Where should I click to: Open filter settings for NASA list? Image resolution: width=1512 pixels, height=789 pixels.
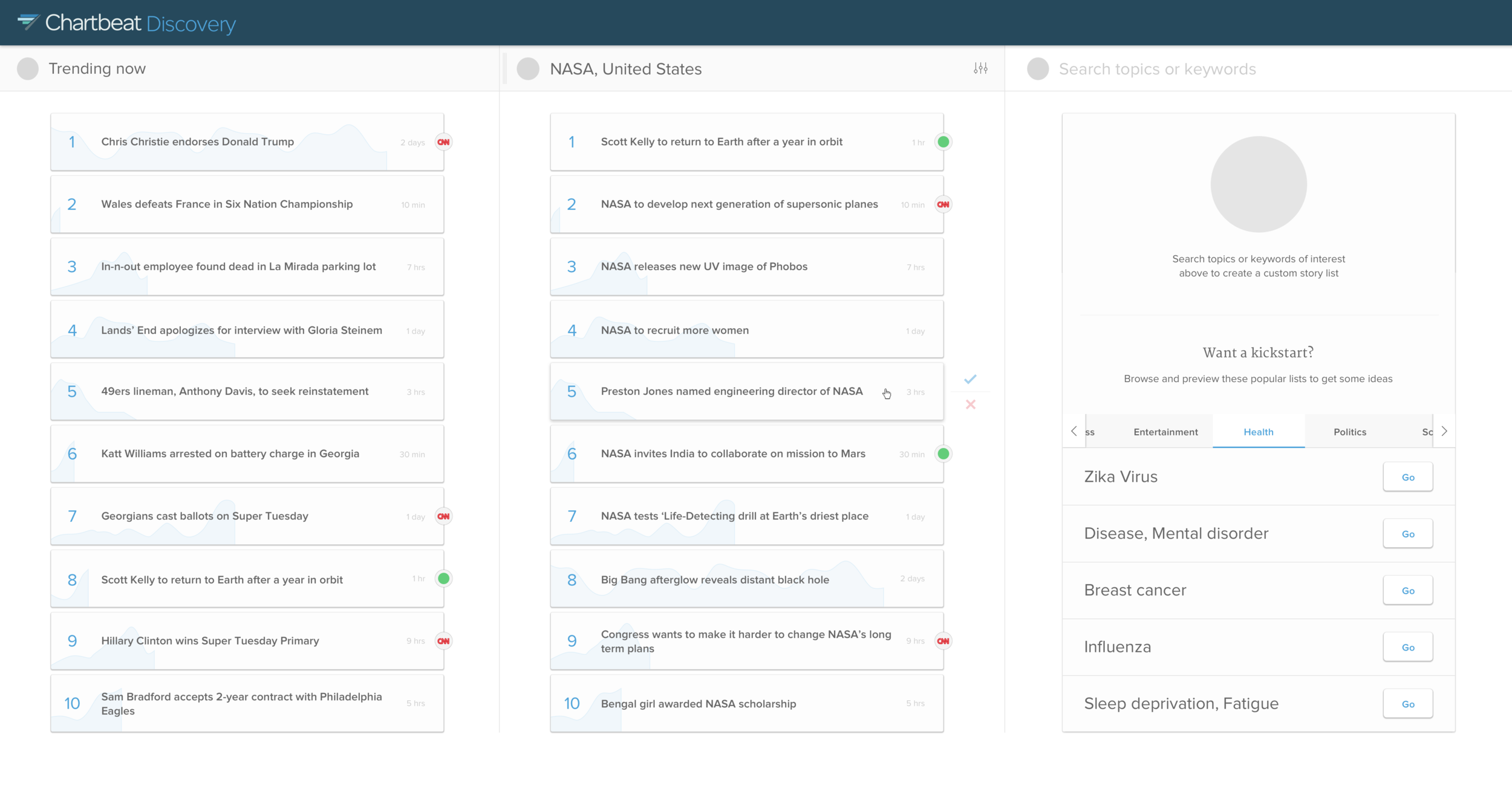980,69
